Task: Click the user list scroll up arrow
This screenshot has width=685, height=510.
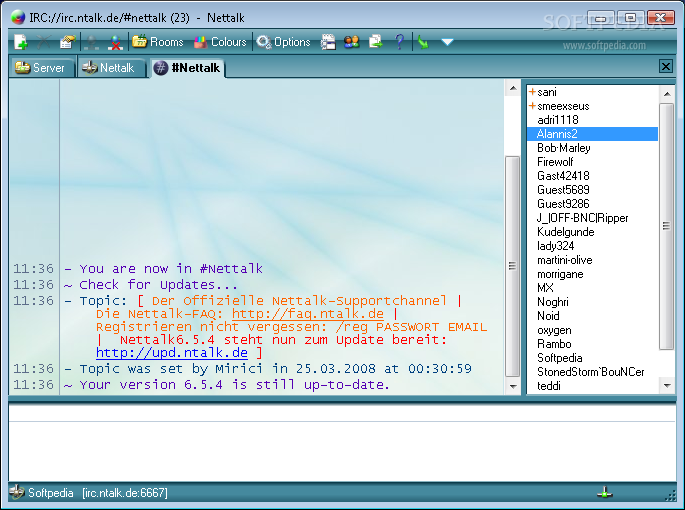Action: (x=667, y=94)
